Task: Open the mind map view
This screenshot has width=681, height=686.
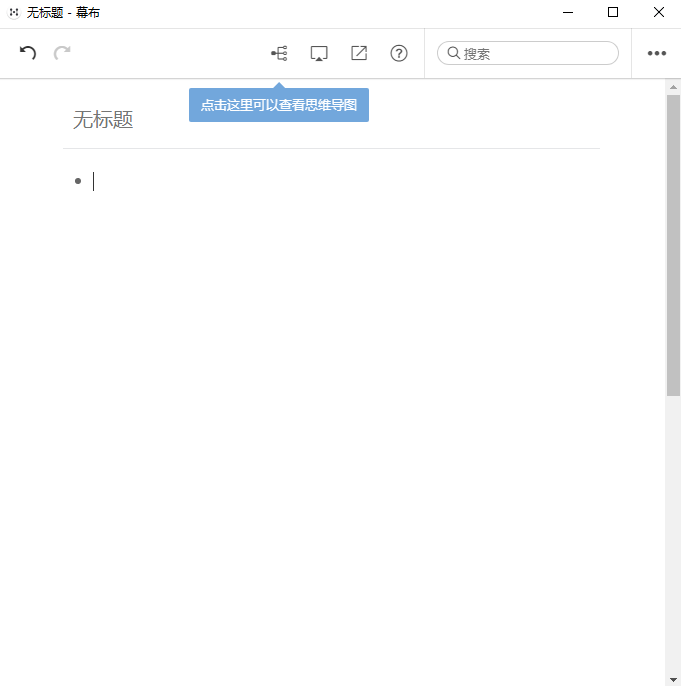Action: pyautogui.click(x=279, y=53)
